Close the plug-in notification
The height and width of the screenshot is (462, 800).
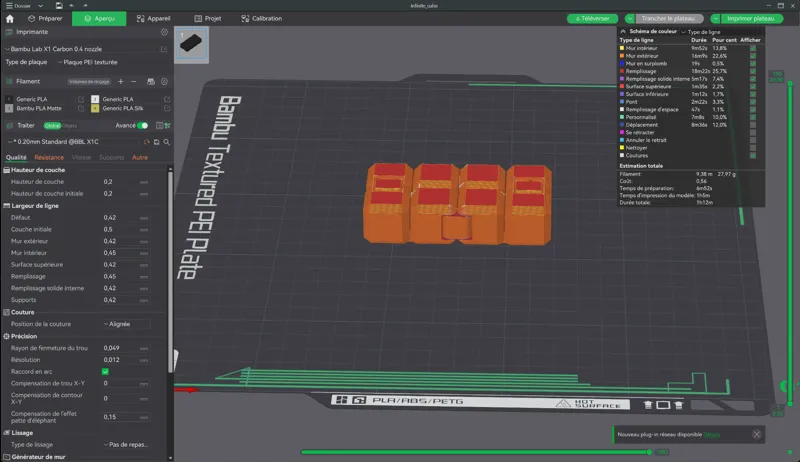click(757, 434)
